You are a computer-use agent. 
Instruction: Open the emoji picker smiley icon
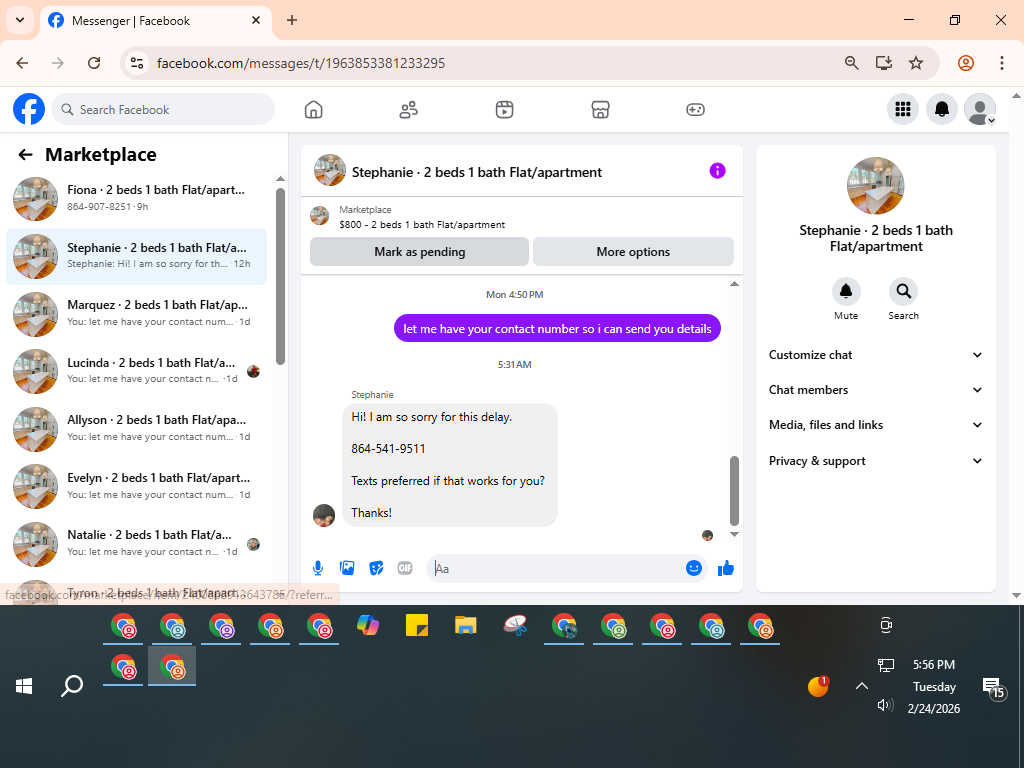coord(694,568)
